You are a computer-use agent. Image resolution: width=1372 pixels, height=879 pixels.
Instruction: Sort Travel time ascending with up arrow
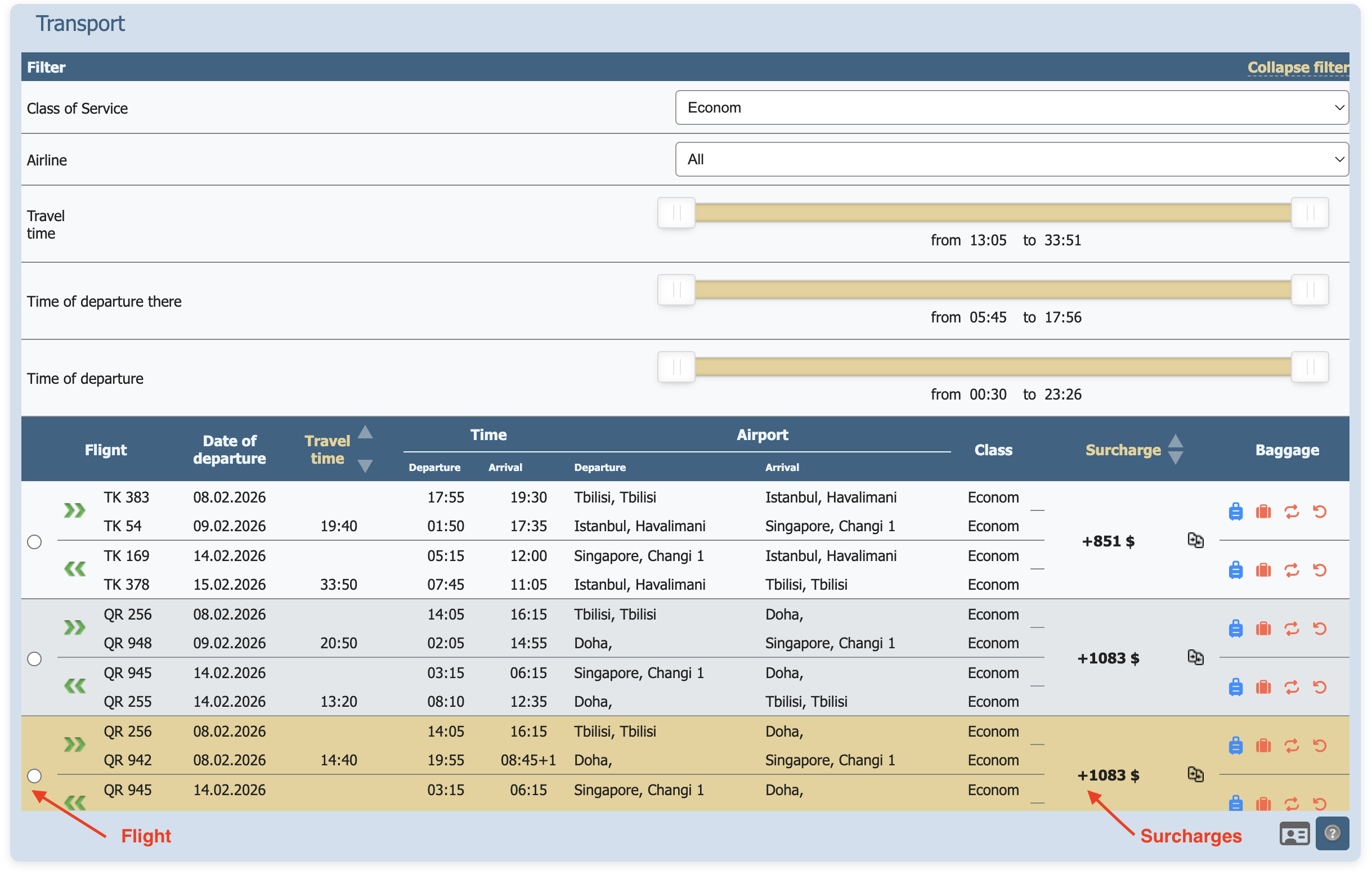365,433
